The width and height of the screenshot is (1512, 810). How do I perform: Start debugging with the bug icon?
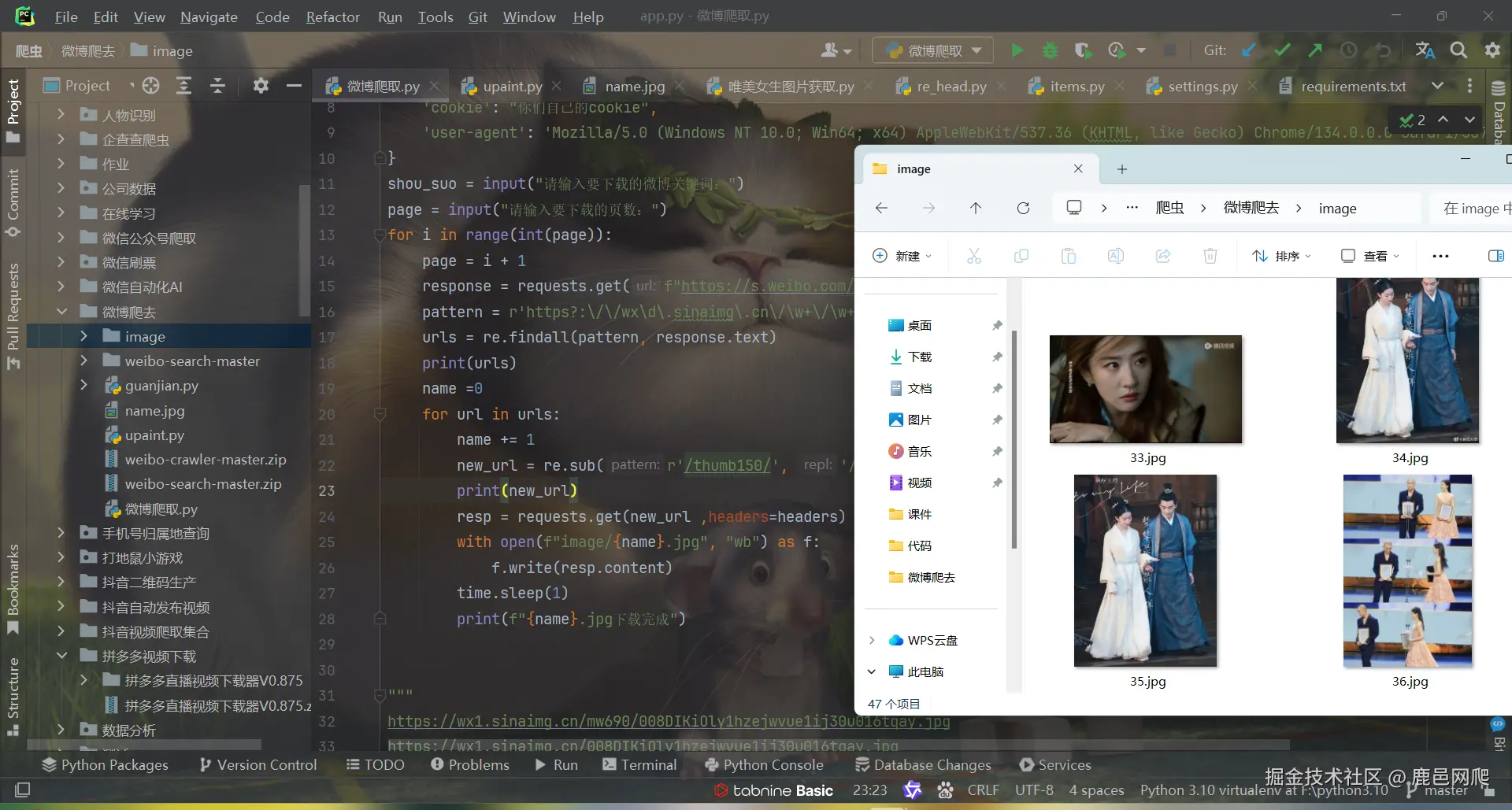1050,50
